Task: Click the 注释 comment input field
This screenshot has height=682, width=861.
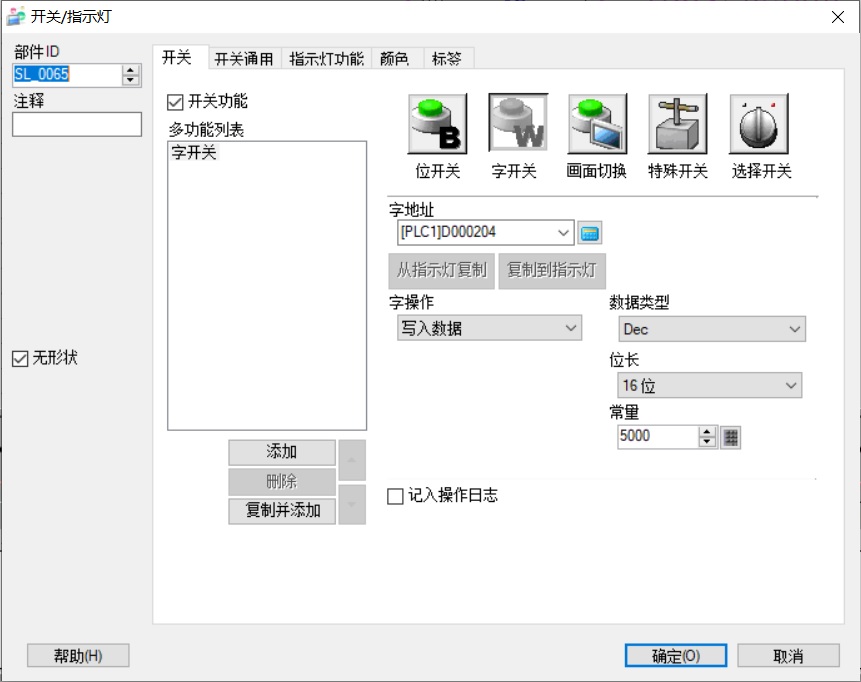Action: pyautogui.click(x=77, y=124)
